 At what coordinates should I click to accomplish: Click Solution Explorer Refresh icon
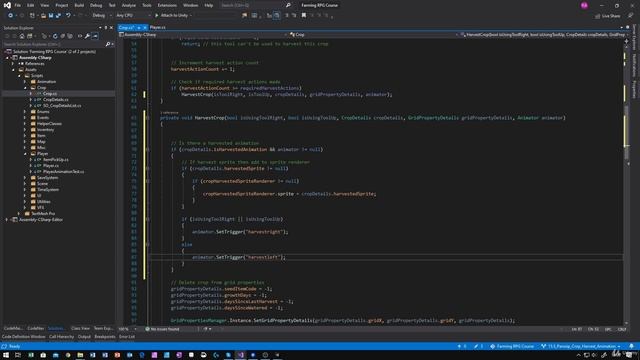(55, 36)
